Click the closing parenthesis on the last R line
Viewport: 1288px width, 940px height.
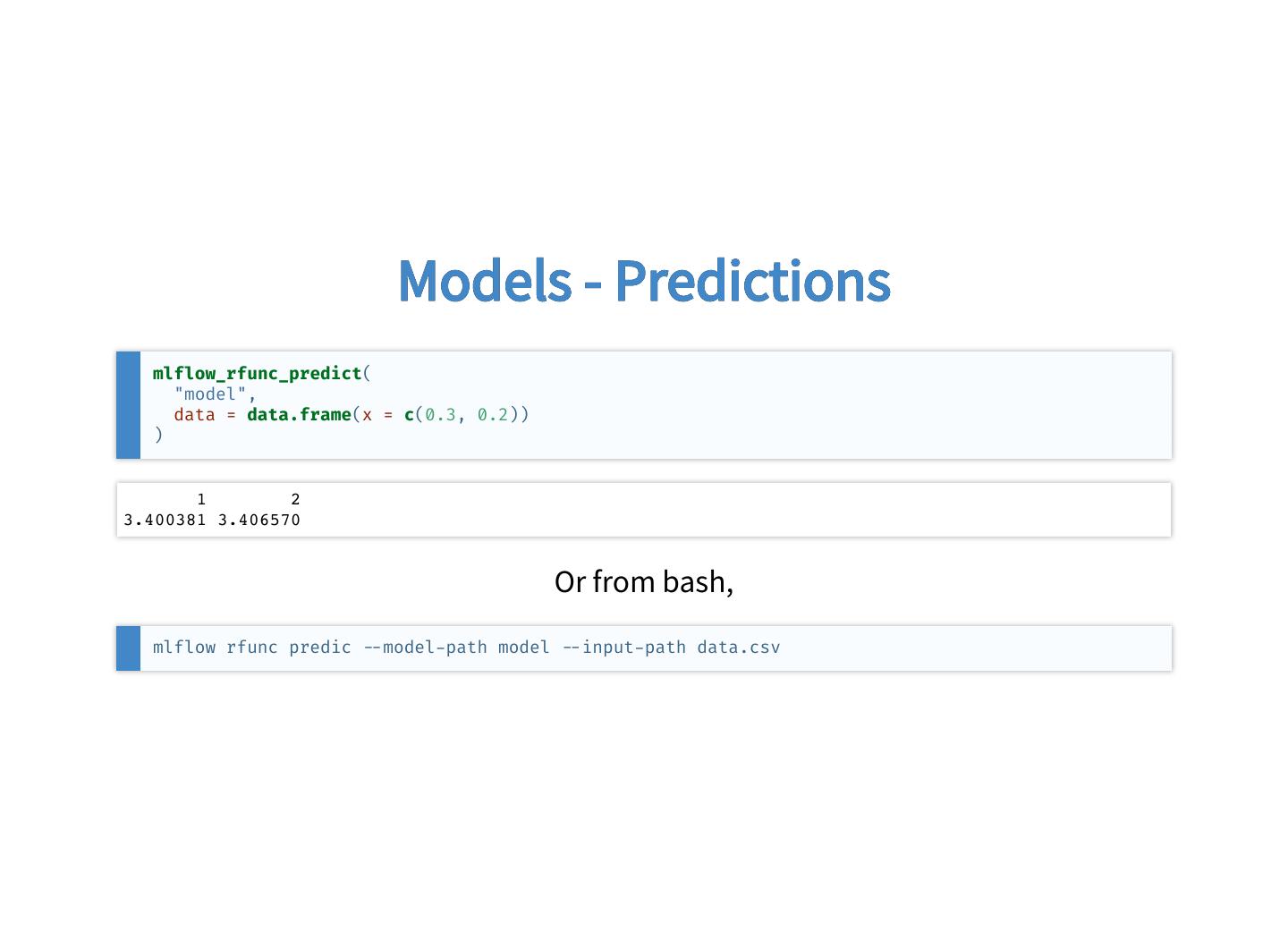click(159, 436)
